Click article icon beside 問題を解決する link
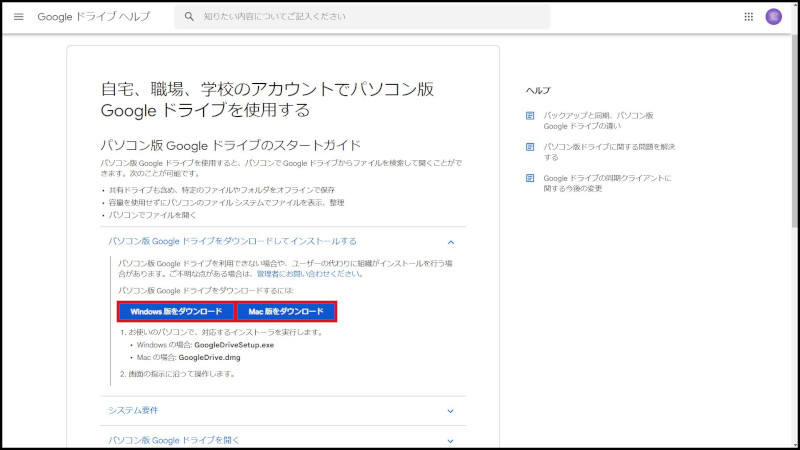800x450 pixels. 531,147
